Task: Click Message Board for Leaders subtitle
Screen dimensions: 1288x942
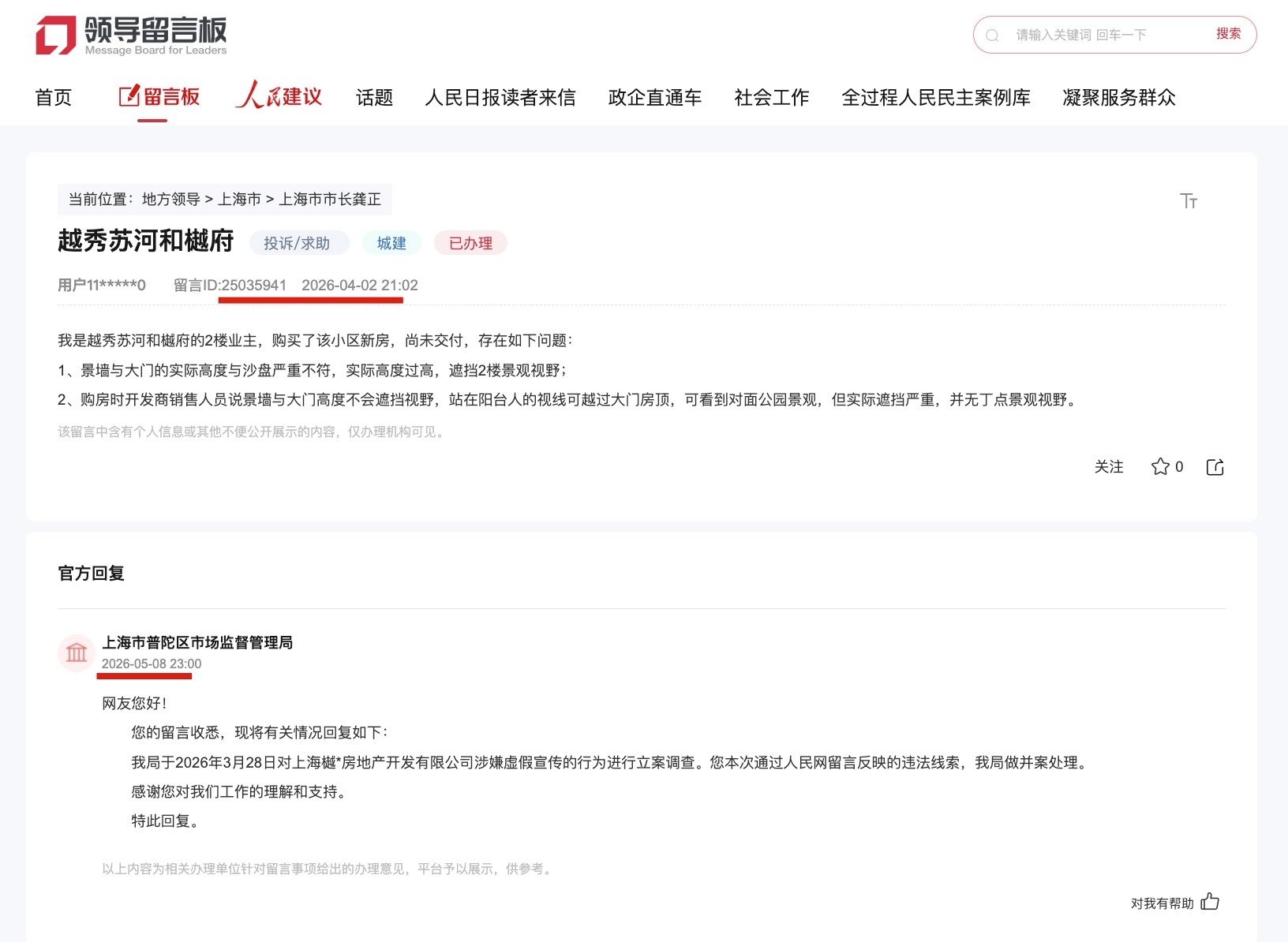Action: click(155, 50)
